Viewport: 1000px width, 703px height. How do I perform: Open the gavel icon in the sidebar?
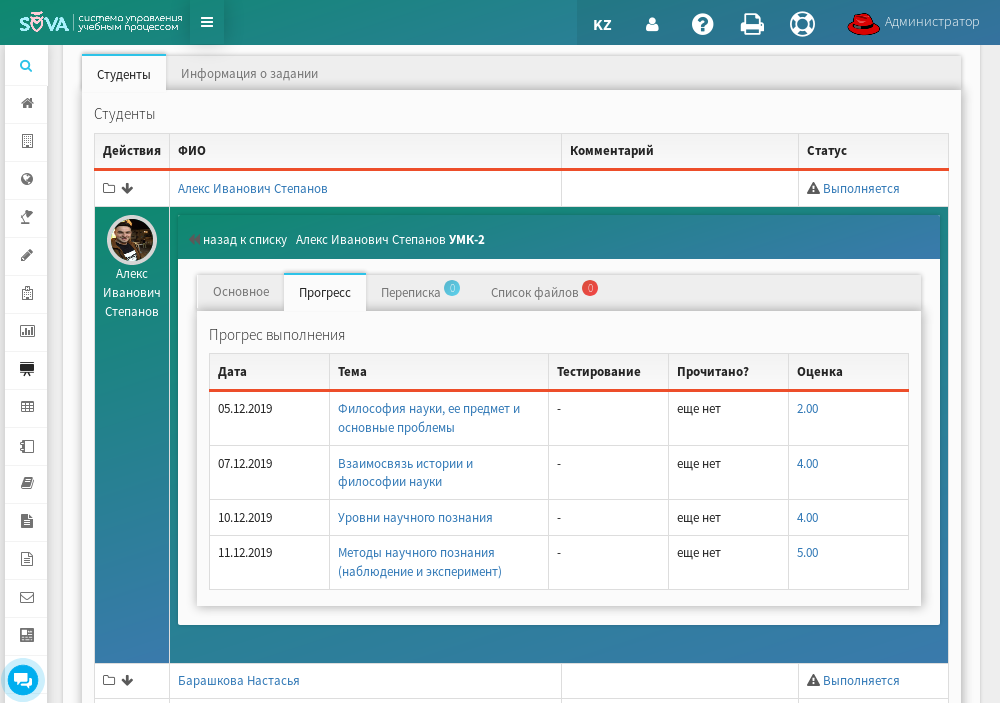[27, 218]
